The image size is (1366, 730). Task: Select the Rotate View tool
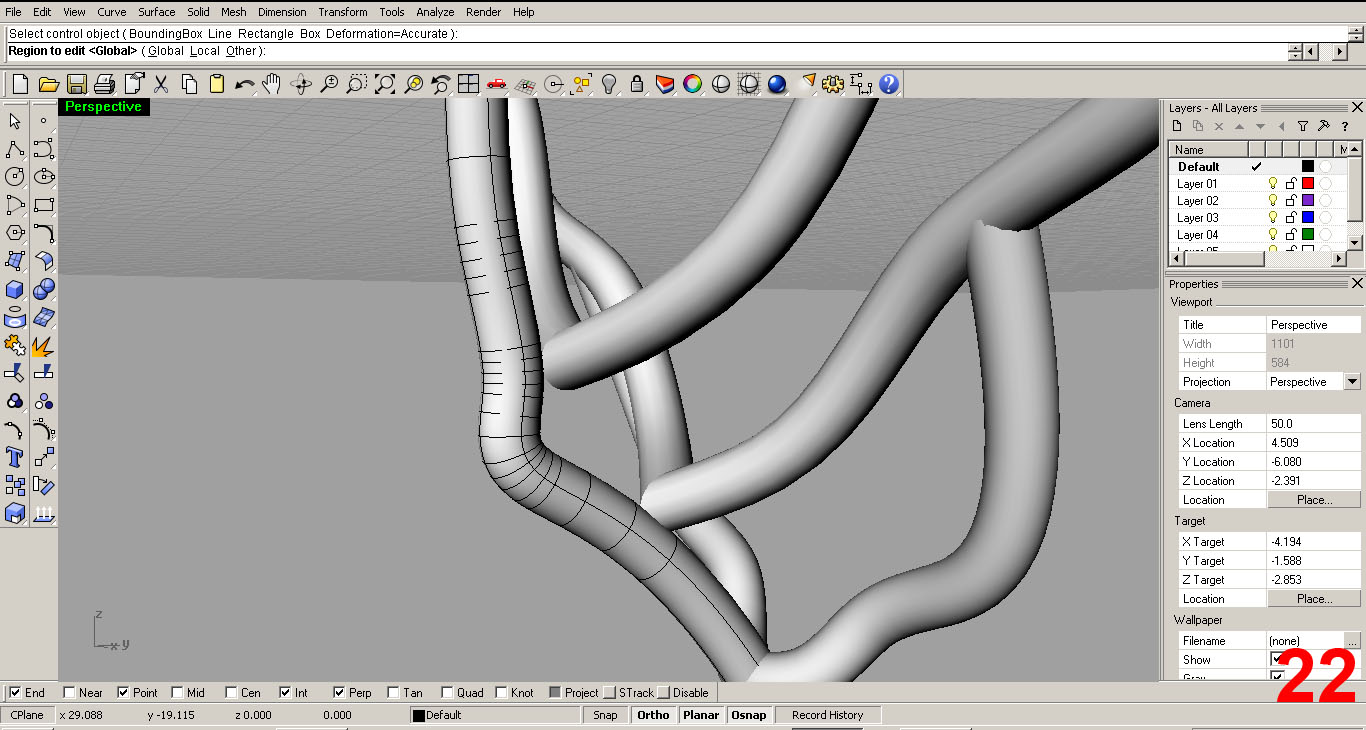click(x=300, y=84)
